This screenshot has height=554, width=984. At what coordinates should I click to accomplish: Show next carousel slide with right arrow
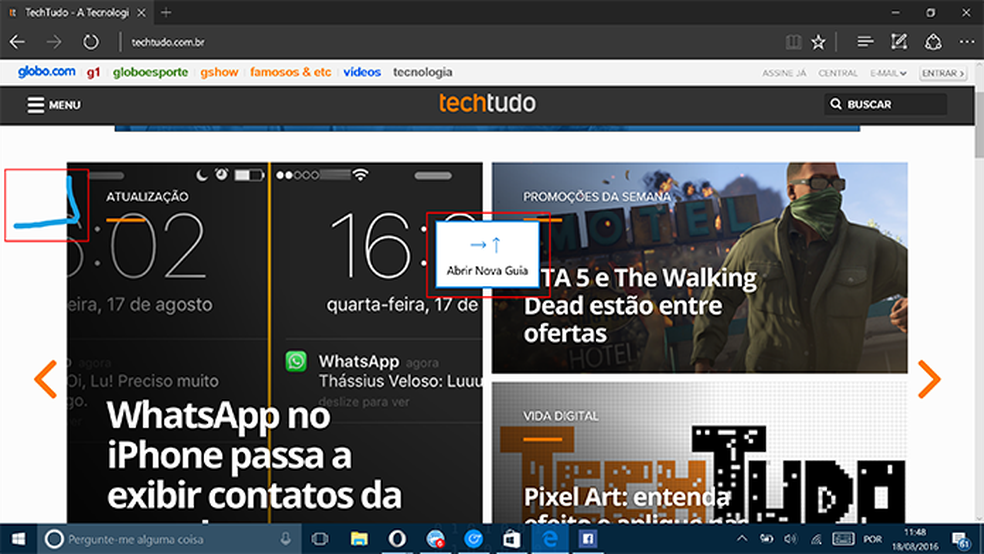click(x=929, y=379)
